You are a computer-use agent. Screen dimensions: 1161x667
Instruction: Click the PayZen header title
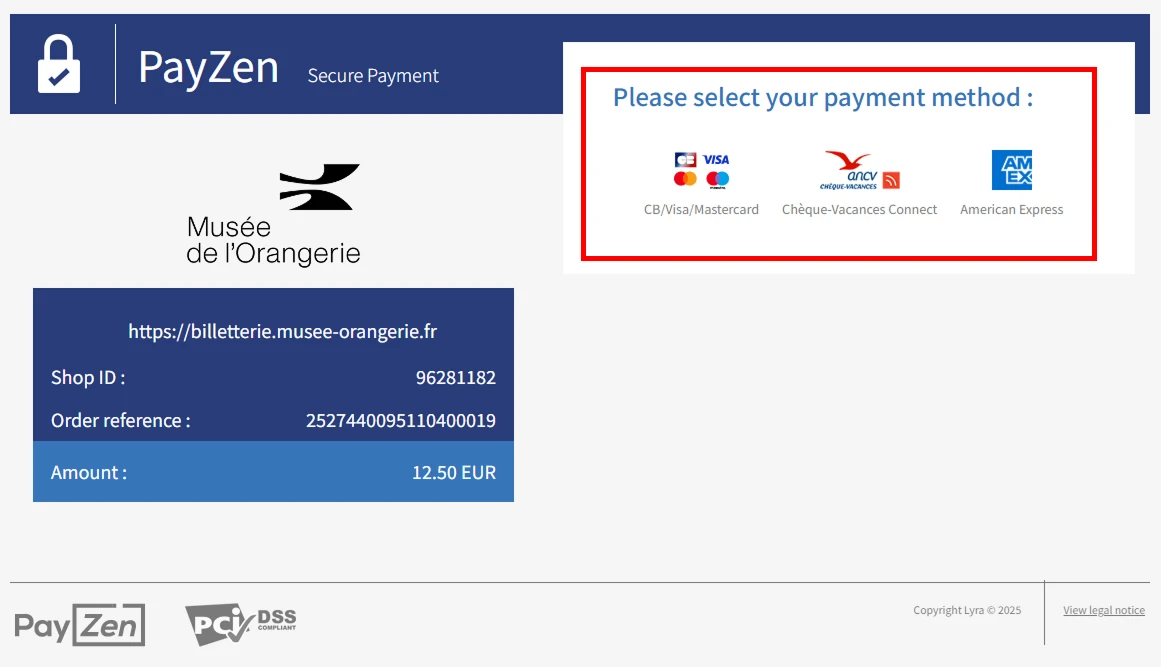click(x=208, y=67)
